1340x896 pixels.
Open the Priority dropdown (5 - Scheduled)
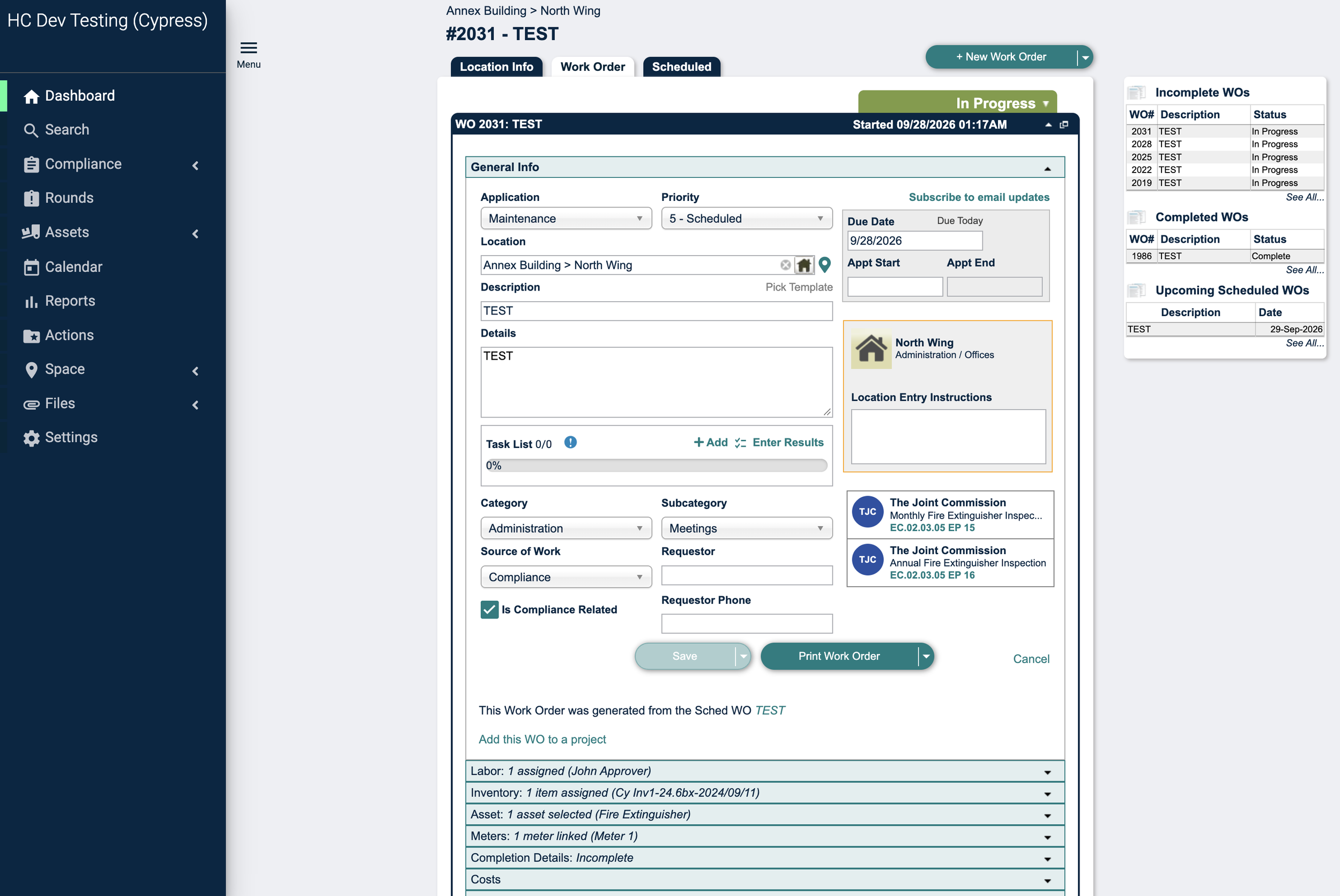click(x=746, y=218)
